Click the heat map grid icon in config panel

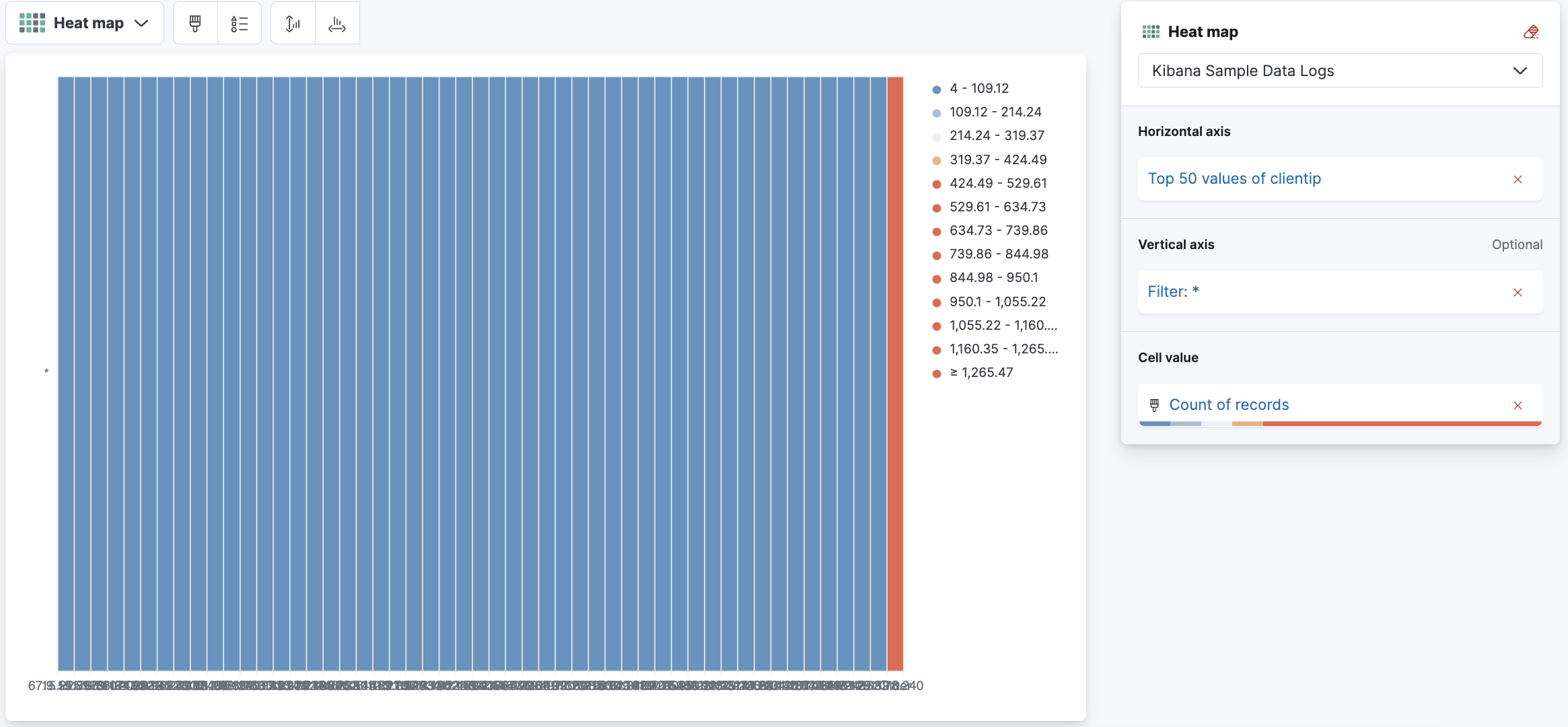[1150, 31]
